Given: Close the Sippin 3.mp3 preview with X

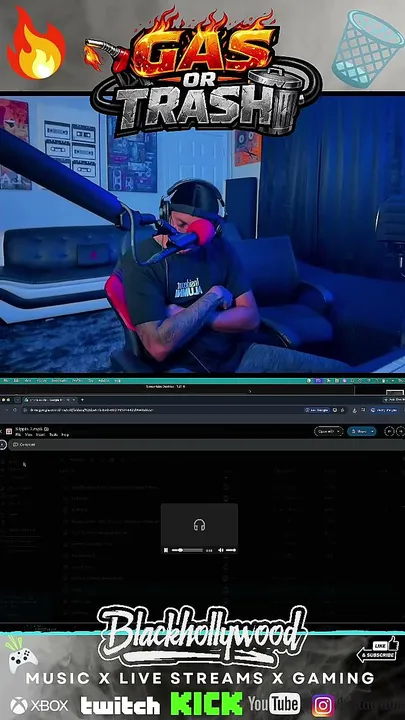Looking at the screenshot, I should click(x=1, y=431).
